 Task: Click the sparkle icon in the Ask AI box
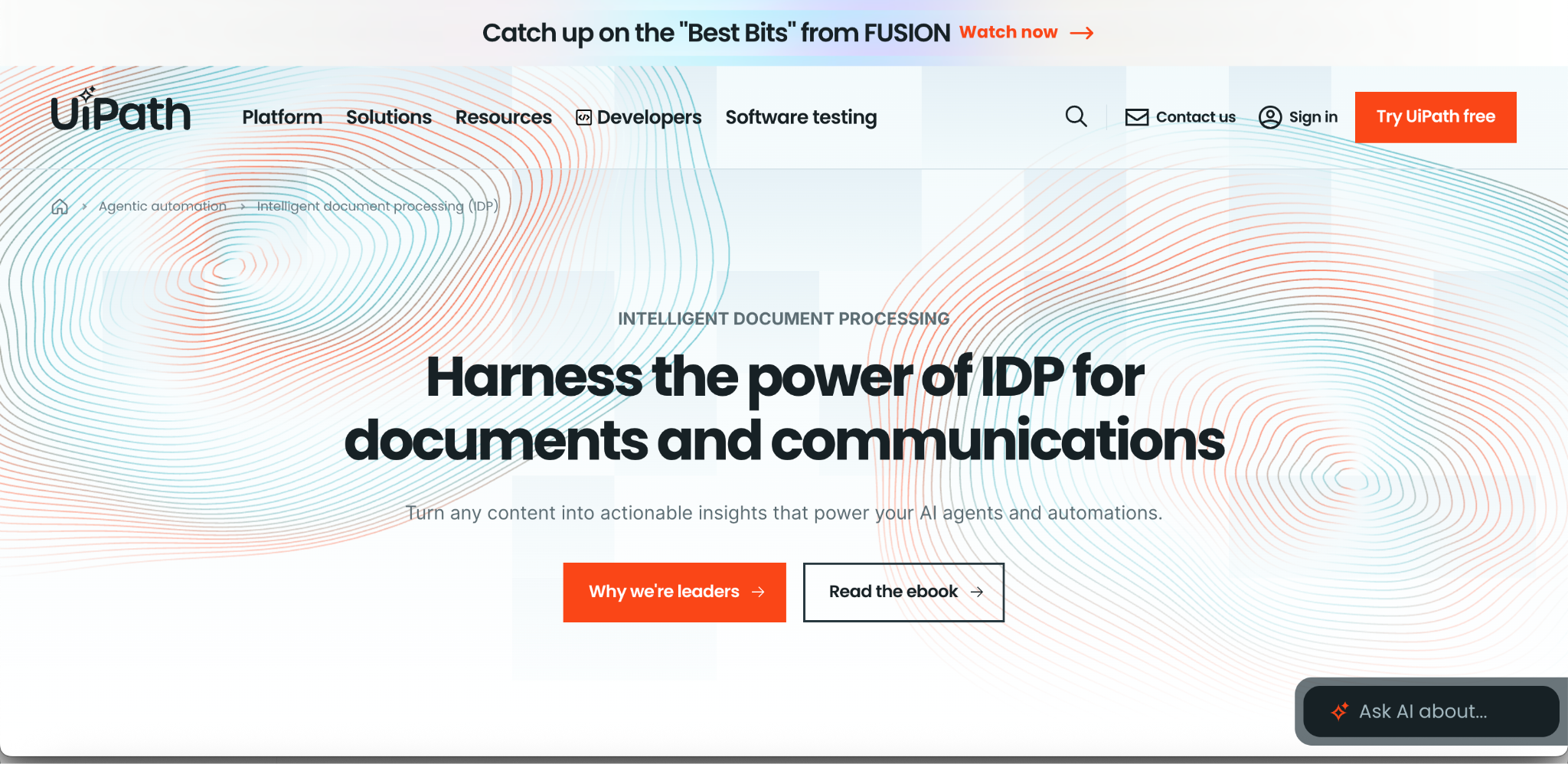click(x=1339, y=711)
